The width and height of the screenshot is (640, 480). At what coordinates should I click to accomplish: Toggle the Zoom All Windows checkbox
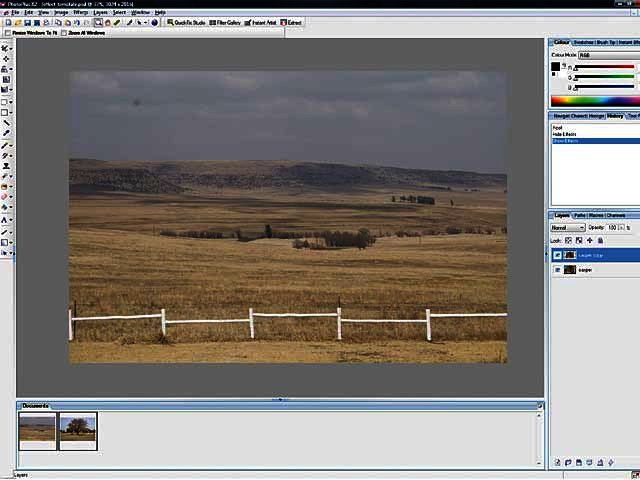click(64, 33)
